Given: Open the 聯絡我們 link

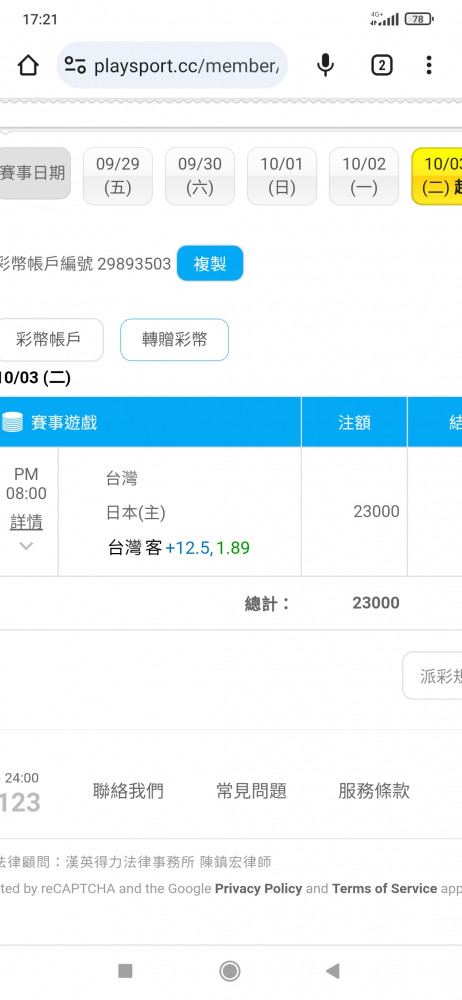Looking at the screenshot, I should [x=128, y=791].
